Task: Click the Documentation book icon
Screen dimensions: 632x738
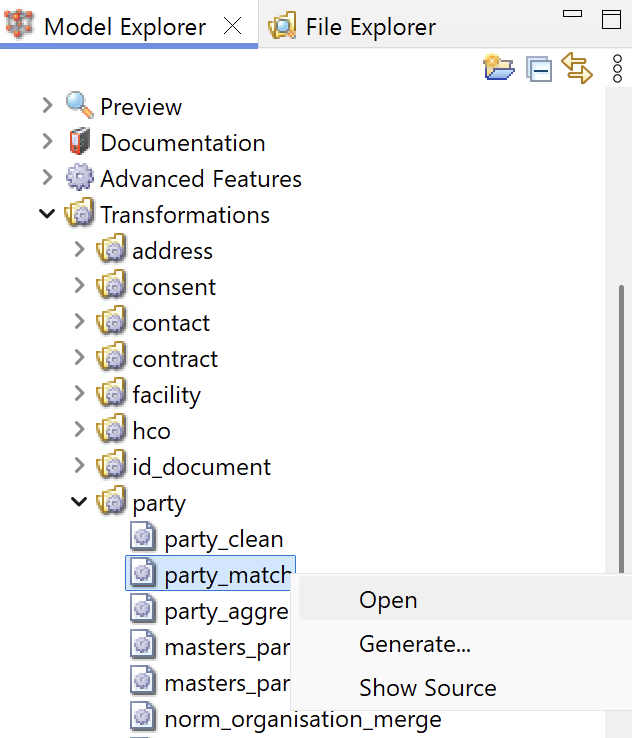Action: click(x=79, y=142)
